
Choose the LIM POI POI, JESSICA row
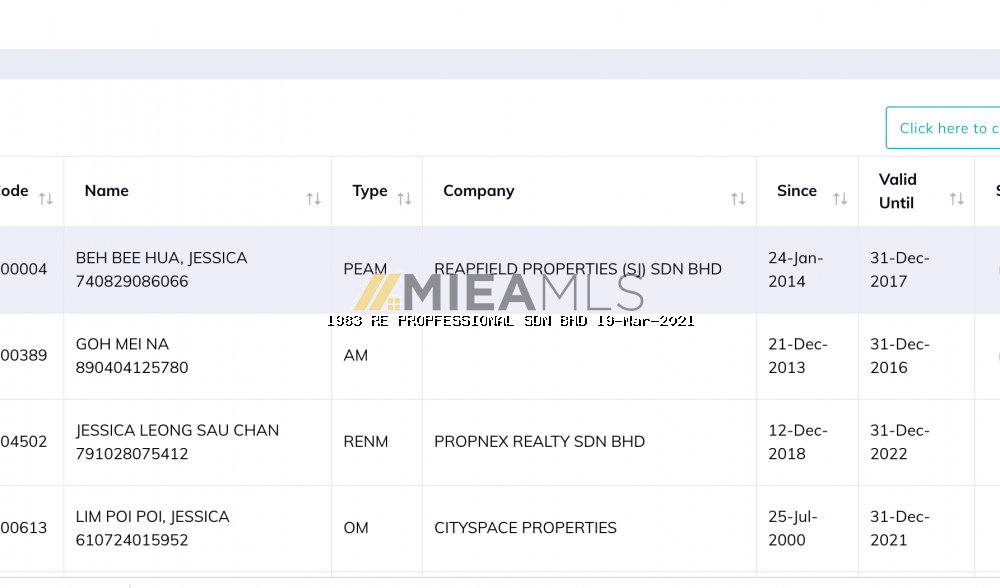152,527
